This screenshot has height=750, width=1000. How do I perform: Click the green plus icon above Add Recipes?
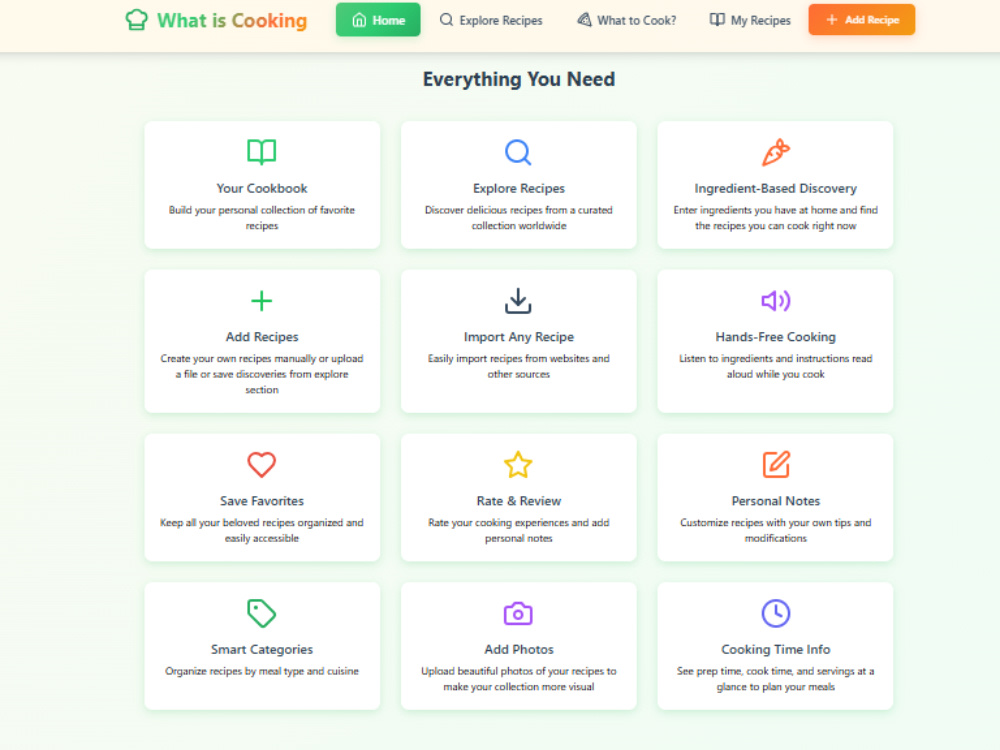point(261,300)
